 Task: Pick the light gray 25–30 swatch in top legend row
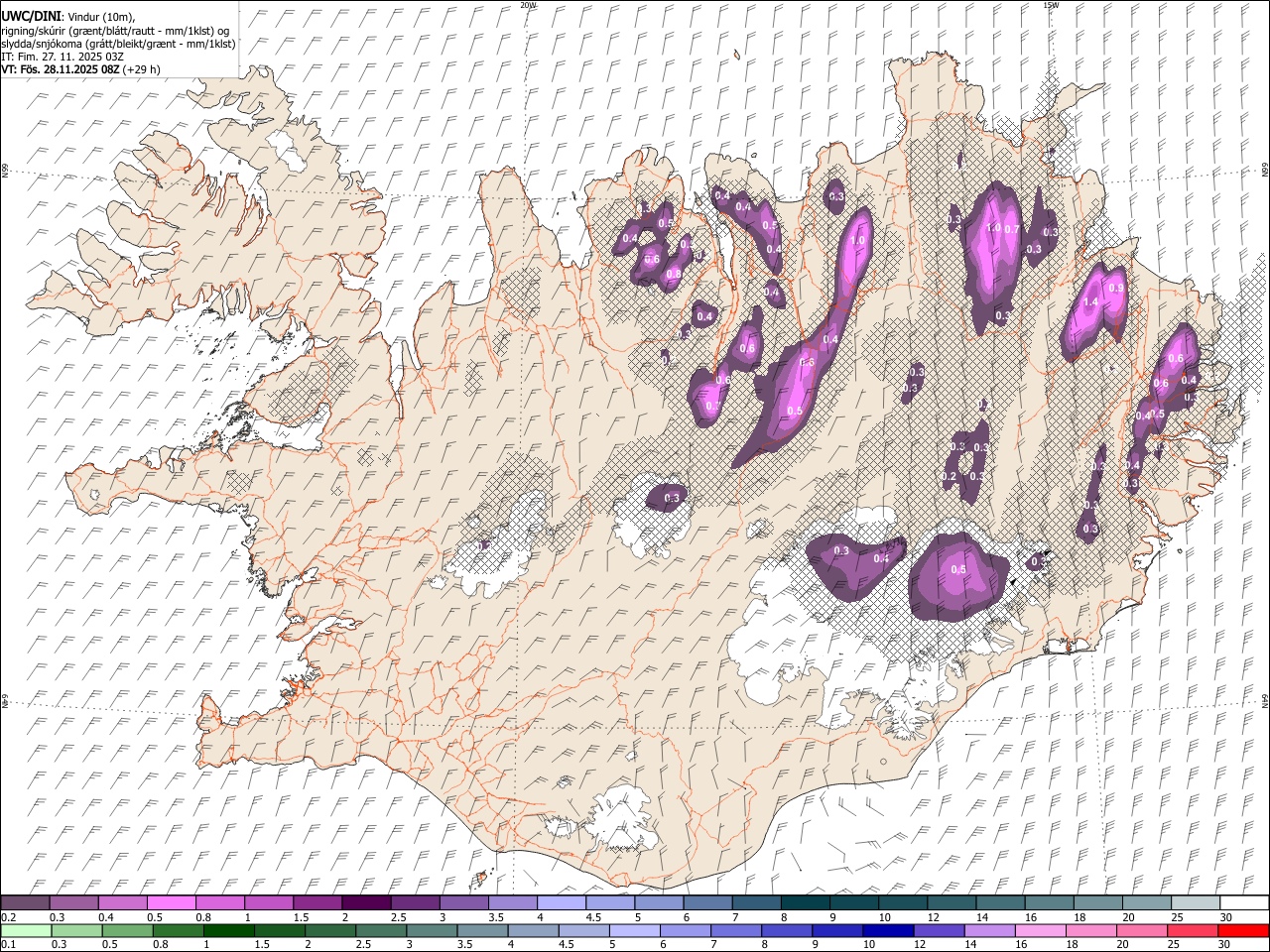1195,903
